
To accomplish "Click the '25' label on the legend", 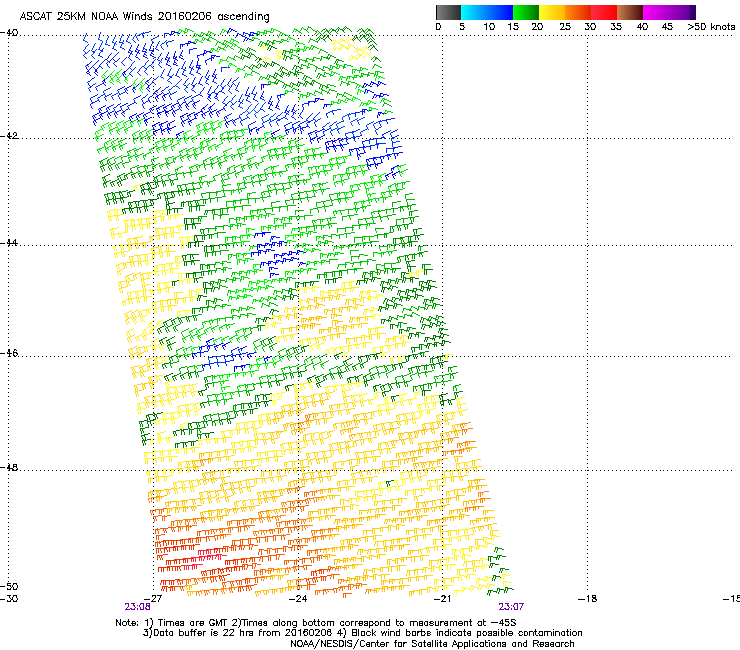I will pyautogui.click(x=565, y=27).
